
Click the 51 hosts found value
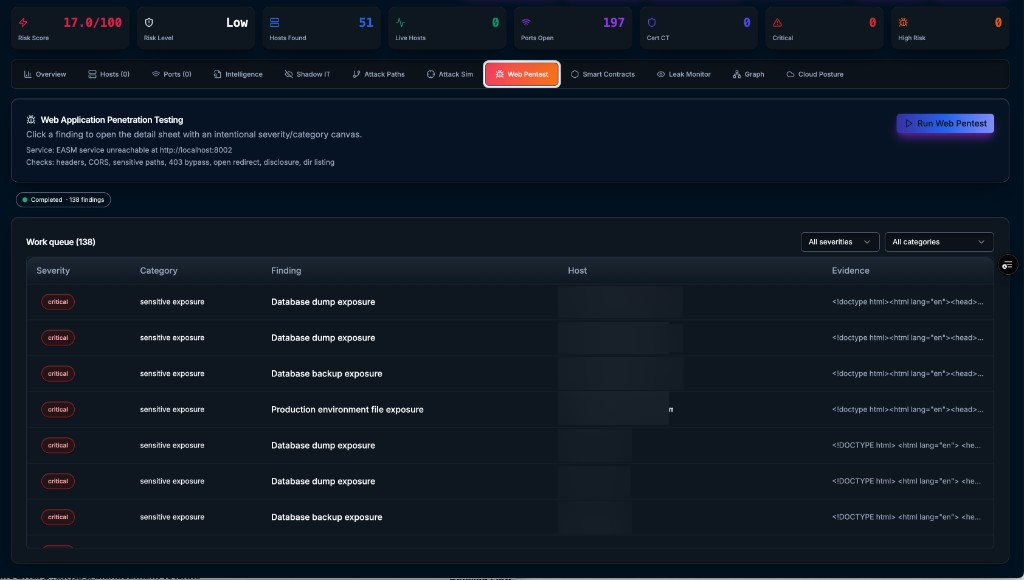(366, 23)
